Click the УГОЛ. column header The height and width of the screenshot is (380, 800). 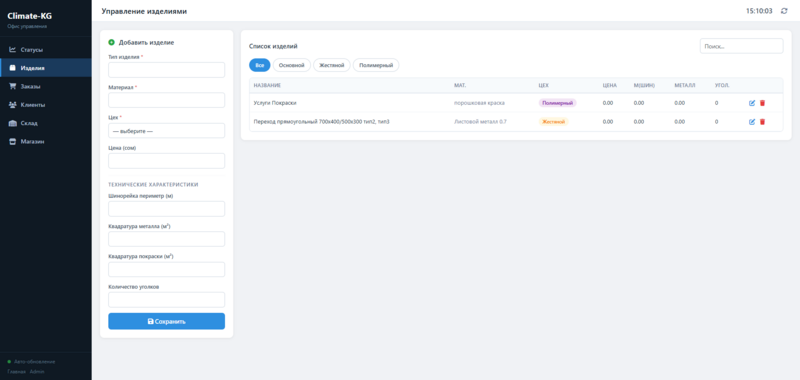coord(722,85)
